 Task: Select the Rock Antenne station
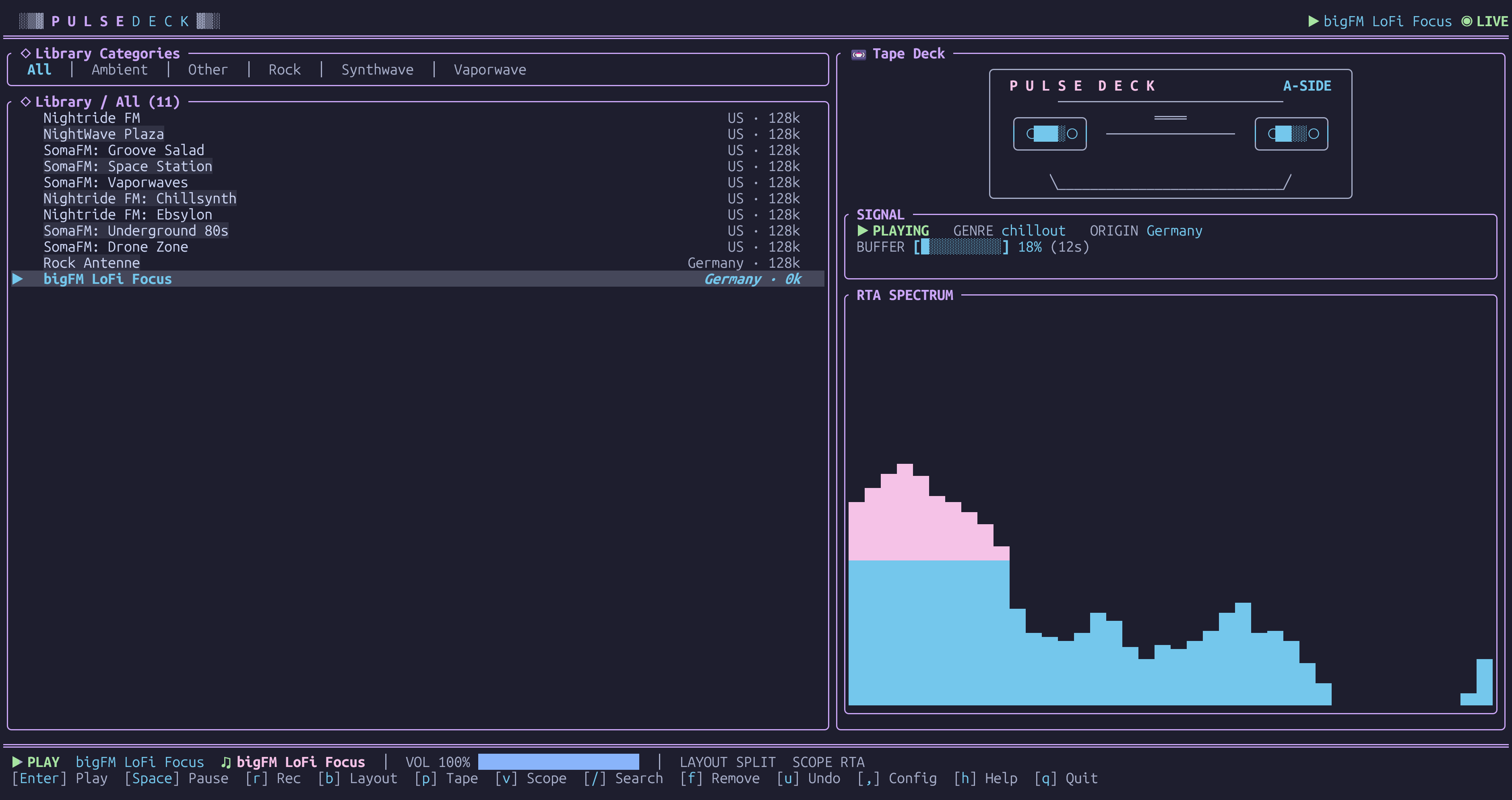pos(418,263)
